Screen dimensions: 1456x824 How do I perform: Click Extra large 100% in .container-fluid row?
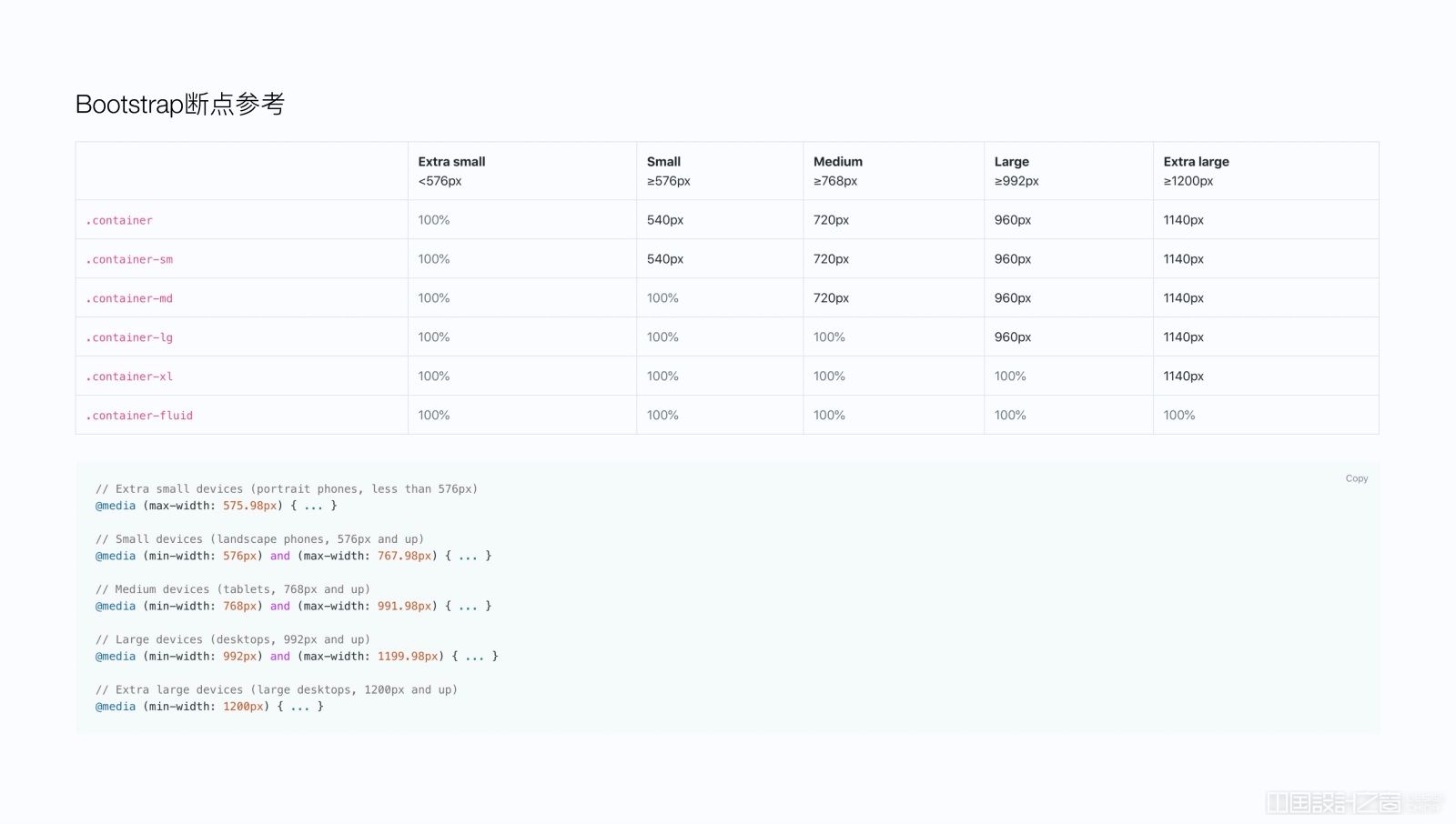[x=1179, y=416]
